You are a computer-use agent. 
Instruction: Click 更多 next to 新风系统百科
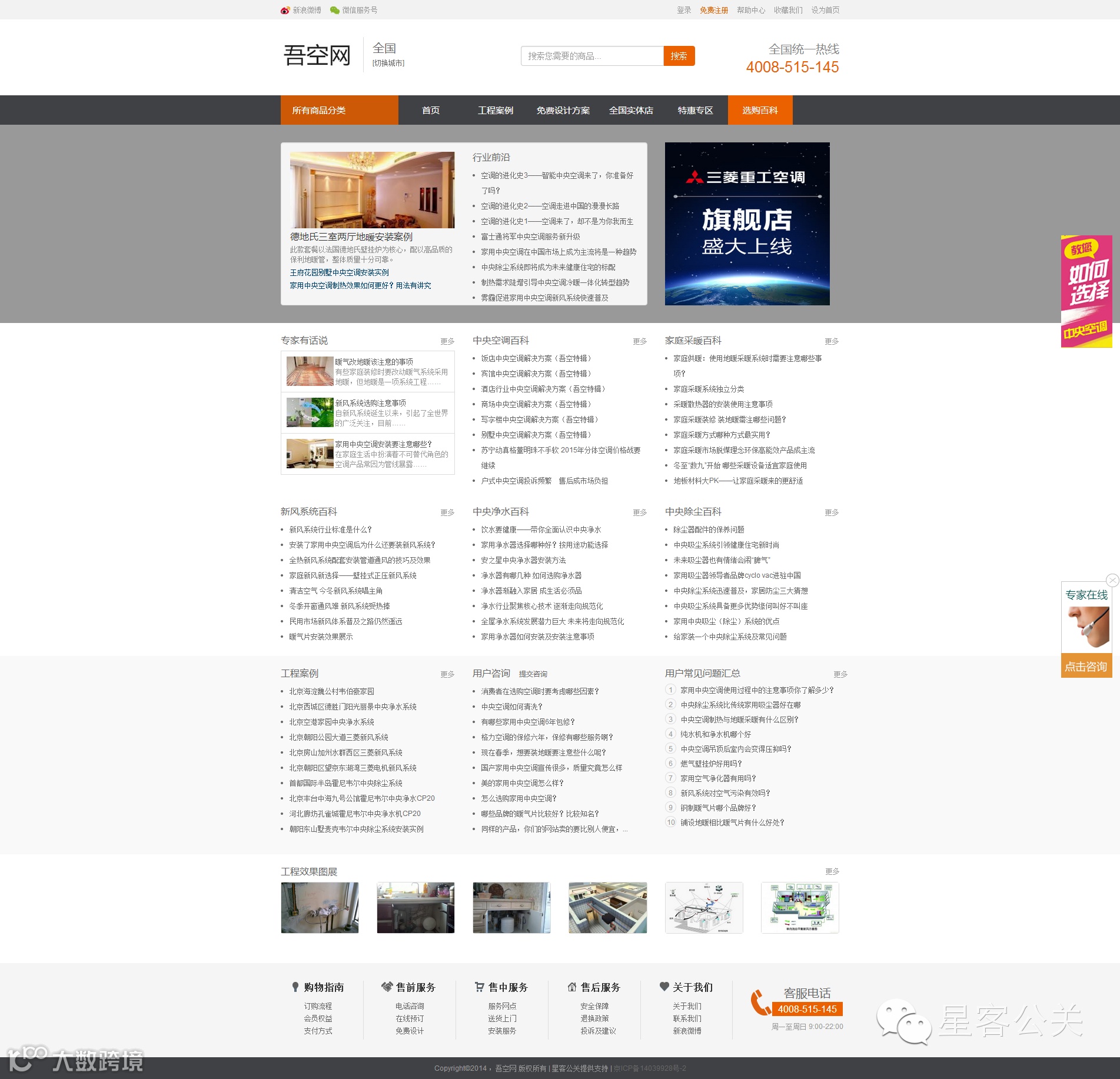[448, 512]
